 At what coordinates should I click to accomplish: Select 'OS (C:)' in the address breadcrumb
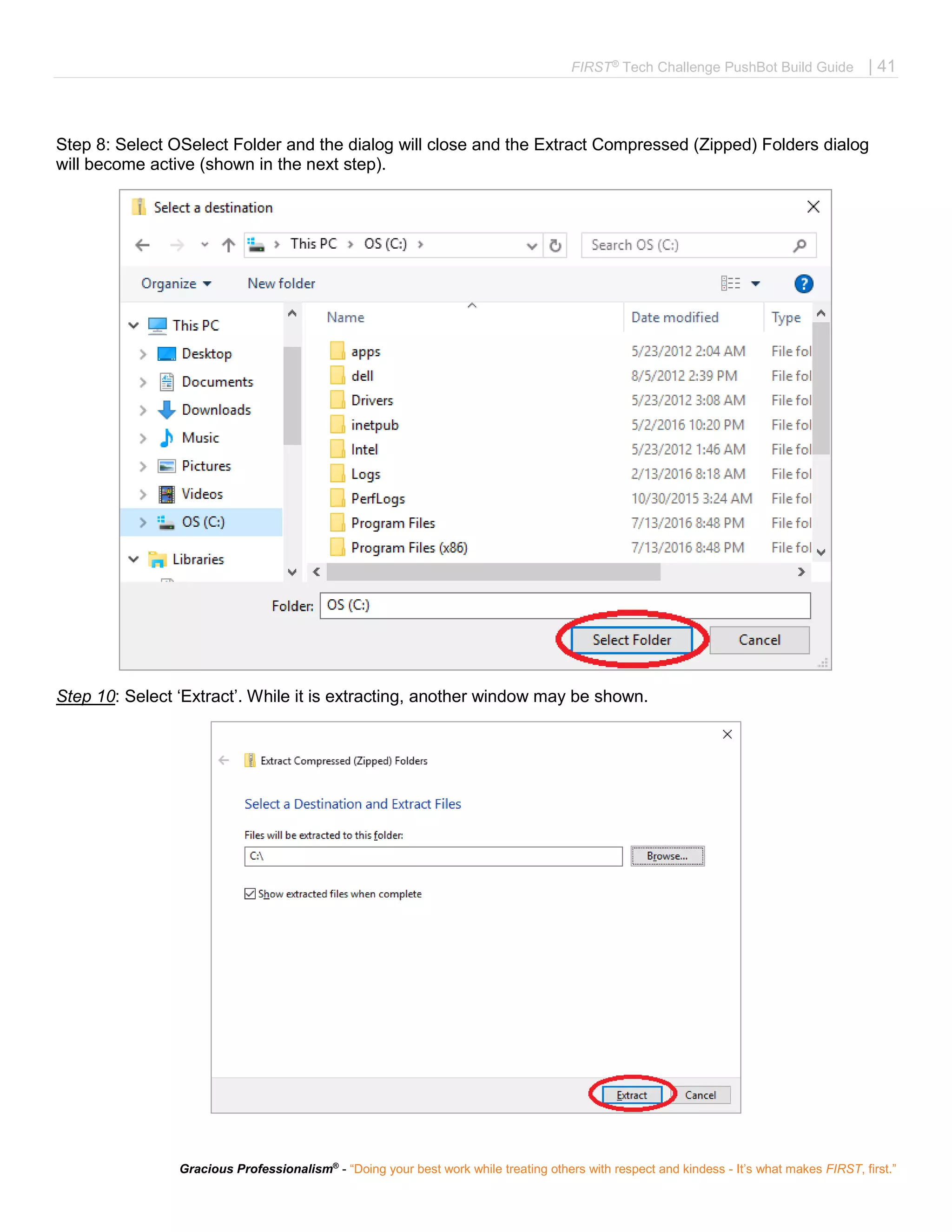pyautogui.click(x=385, y=244)
